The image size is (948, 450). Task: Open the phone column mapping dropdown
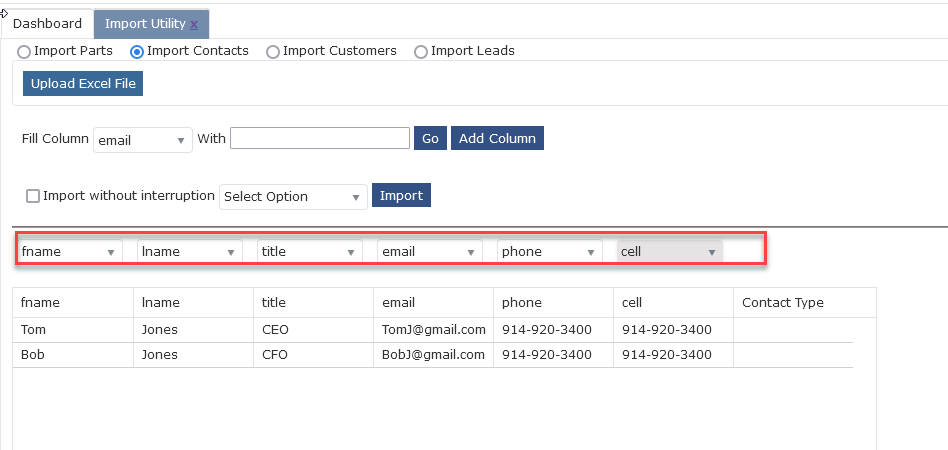pos(550,252)
